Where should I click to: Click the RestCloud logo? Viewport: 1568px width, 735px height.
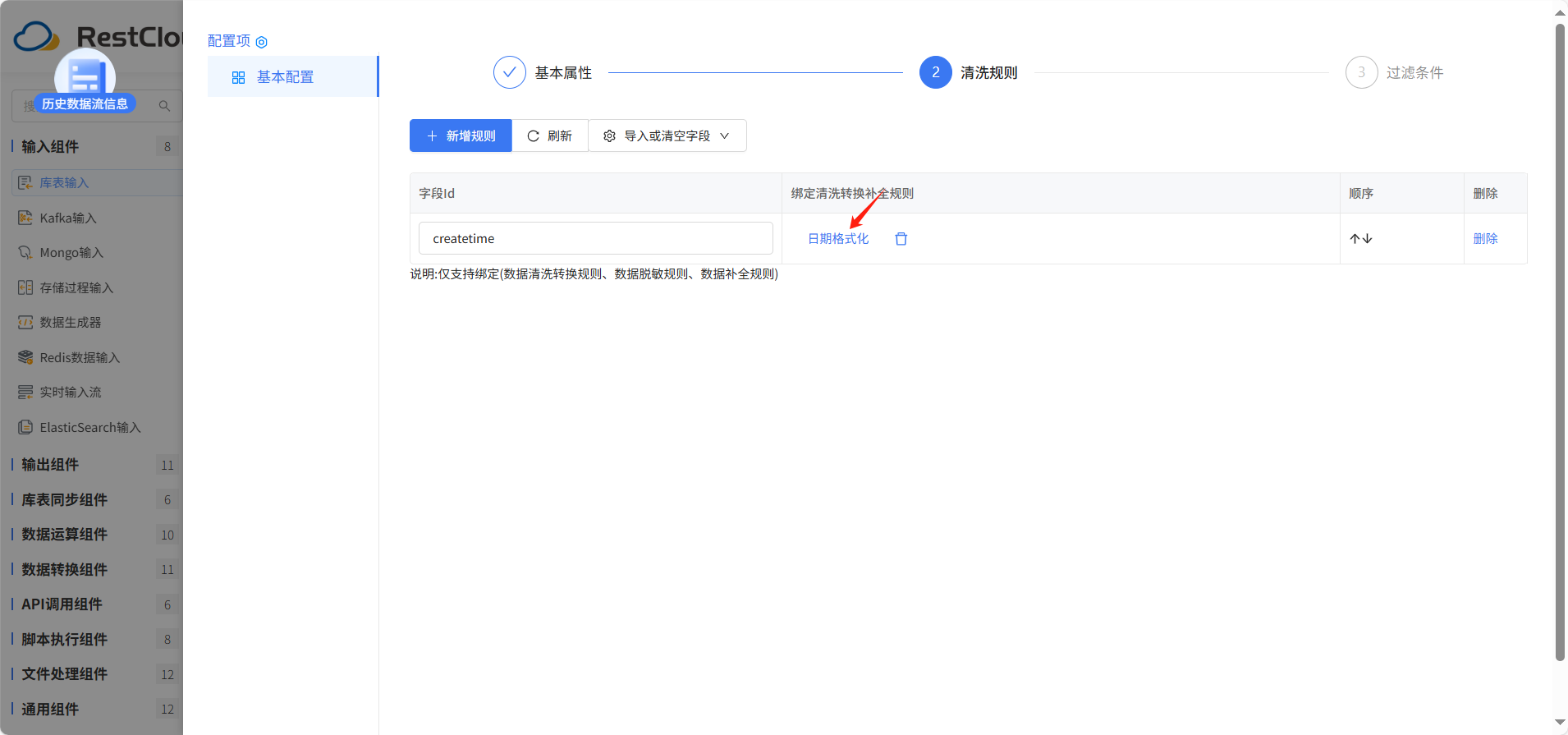click(98, 36)
